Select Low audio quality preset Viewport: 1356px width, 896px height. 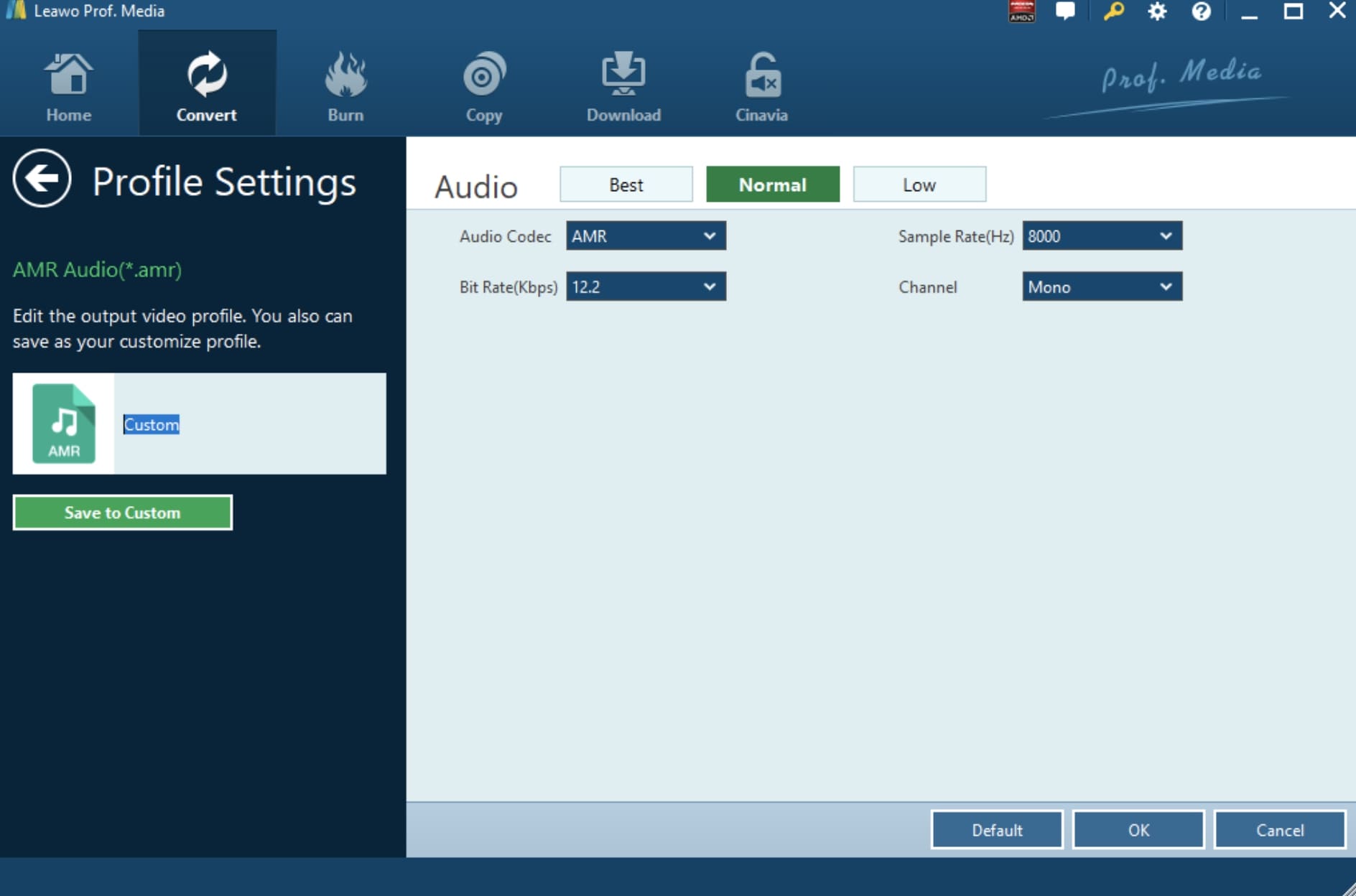click(x=919, y=185)
